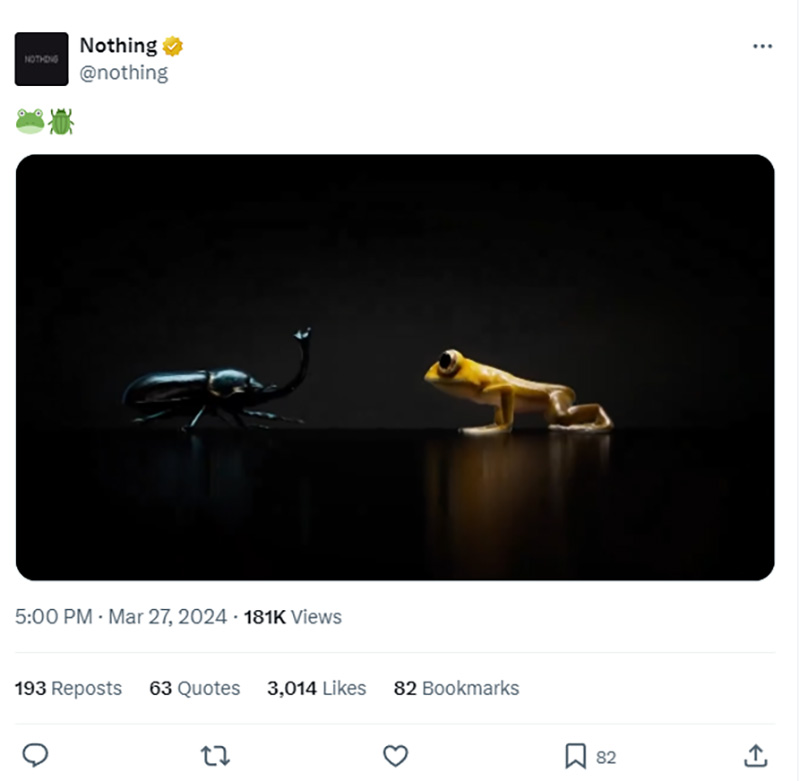Click the beetle emoji in post text

61,121
